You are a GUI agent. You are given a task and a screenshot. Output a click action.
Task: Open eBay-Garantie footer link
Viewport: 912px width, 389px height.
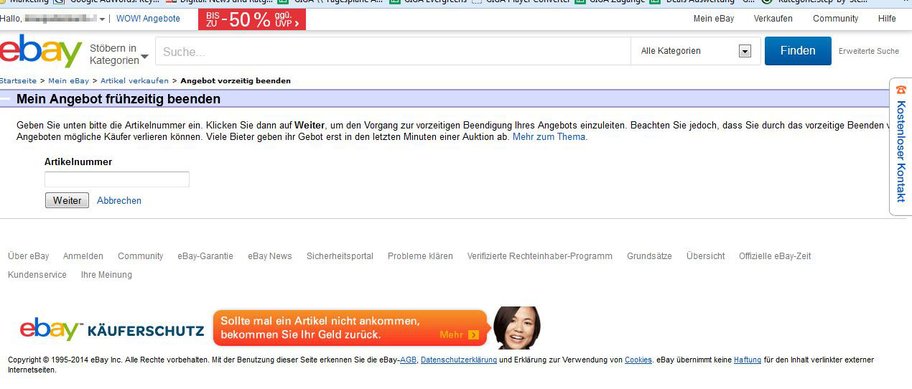pos(205,256)
